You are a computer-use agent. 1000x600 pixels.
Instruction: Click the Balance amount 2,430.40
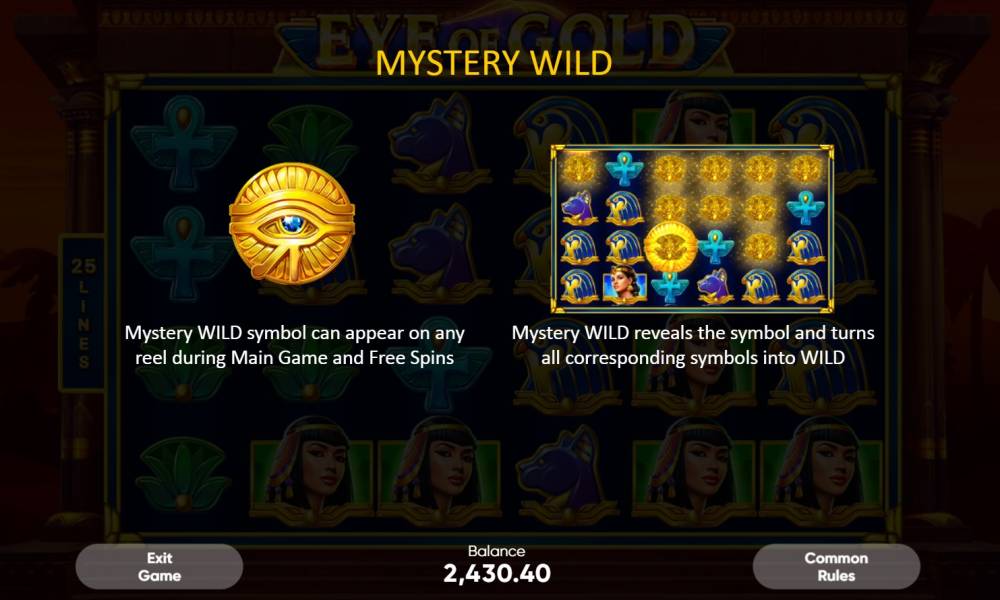(x=497, y=573)
